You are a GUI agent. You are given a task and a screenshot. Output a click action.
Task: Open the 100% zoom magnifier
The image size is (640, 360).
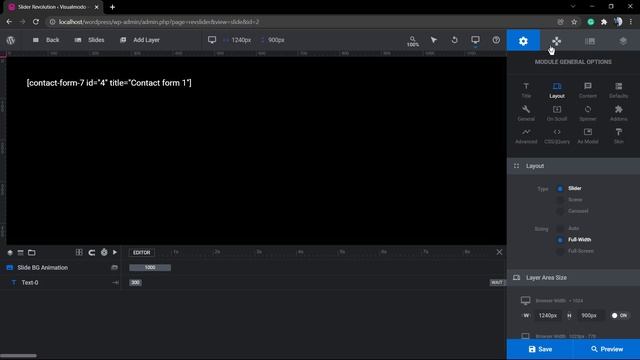point(413,41)
